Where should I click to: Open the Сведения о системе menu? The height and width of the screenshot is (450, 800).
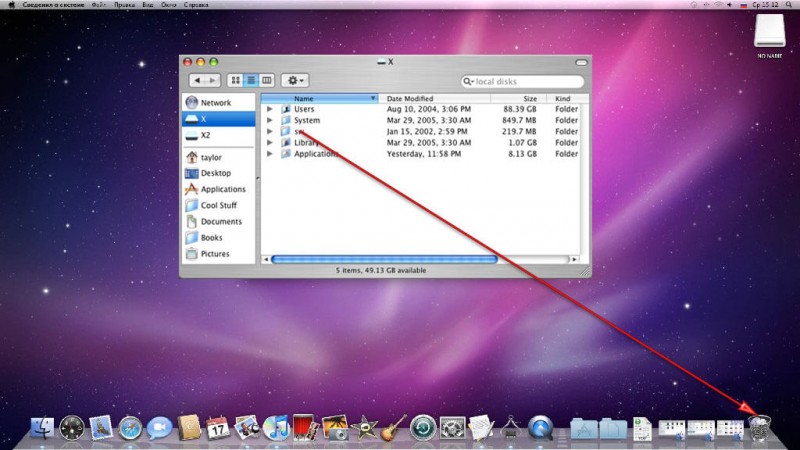click(x=53, y=5)
